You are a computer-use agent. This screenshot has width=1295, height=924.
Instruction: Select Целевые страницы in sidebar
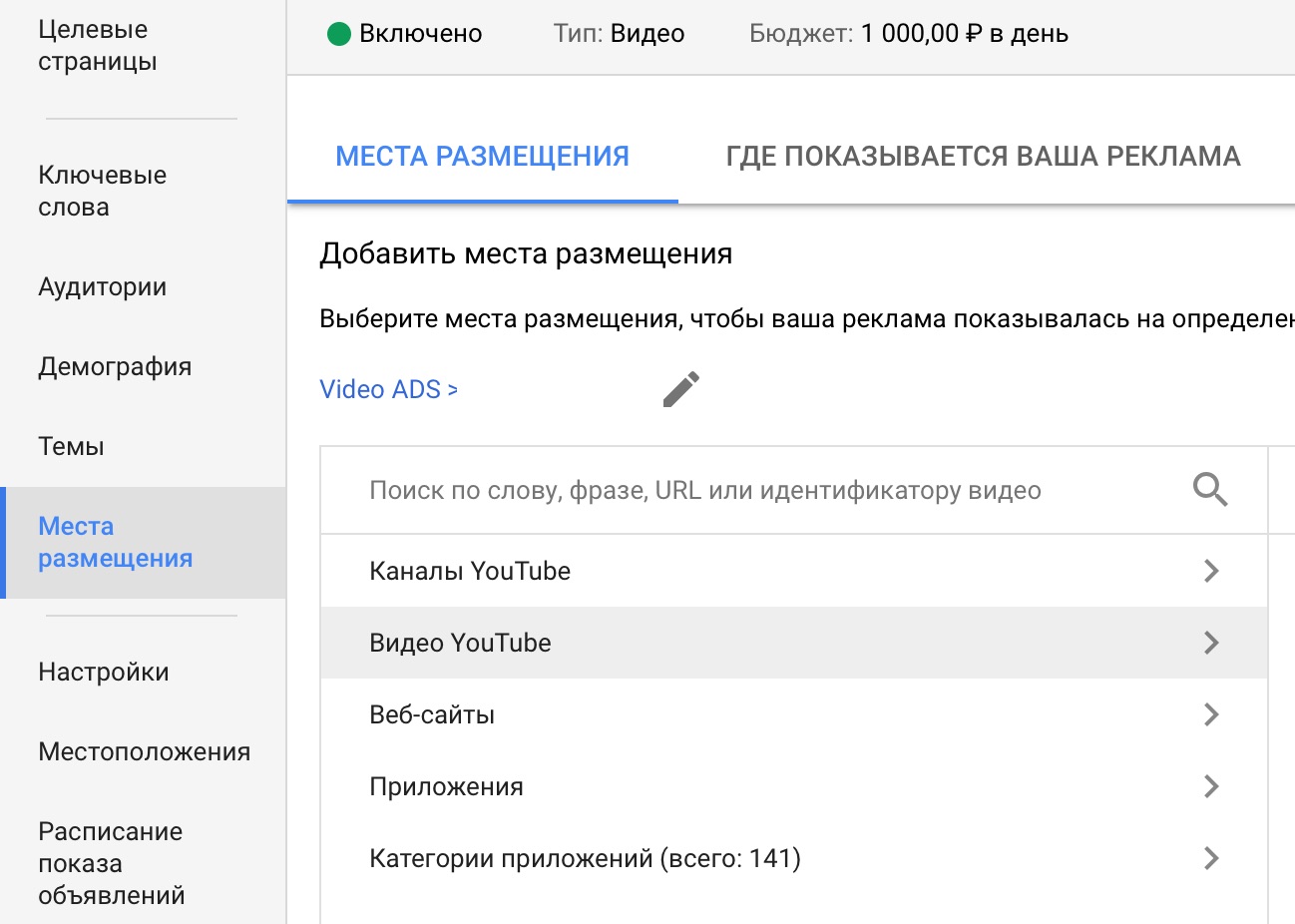point(97,45)
